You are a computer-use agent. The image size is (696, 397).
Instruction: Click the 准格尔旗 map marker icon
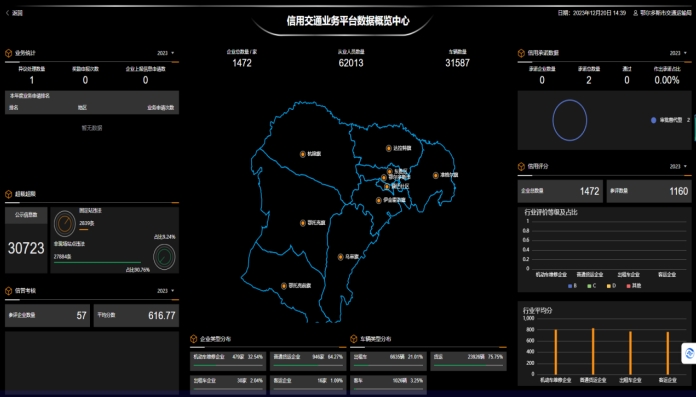[x=435, y=175]
